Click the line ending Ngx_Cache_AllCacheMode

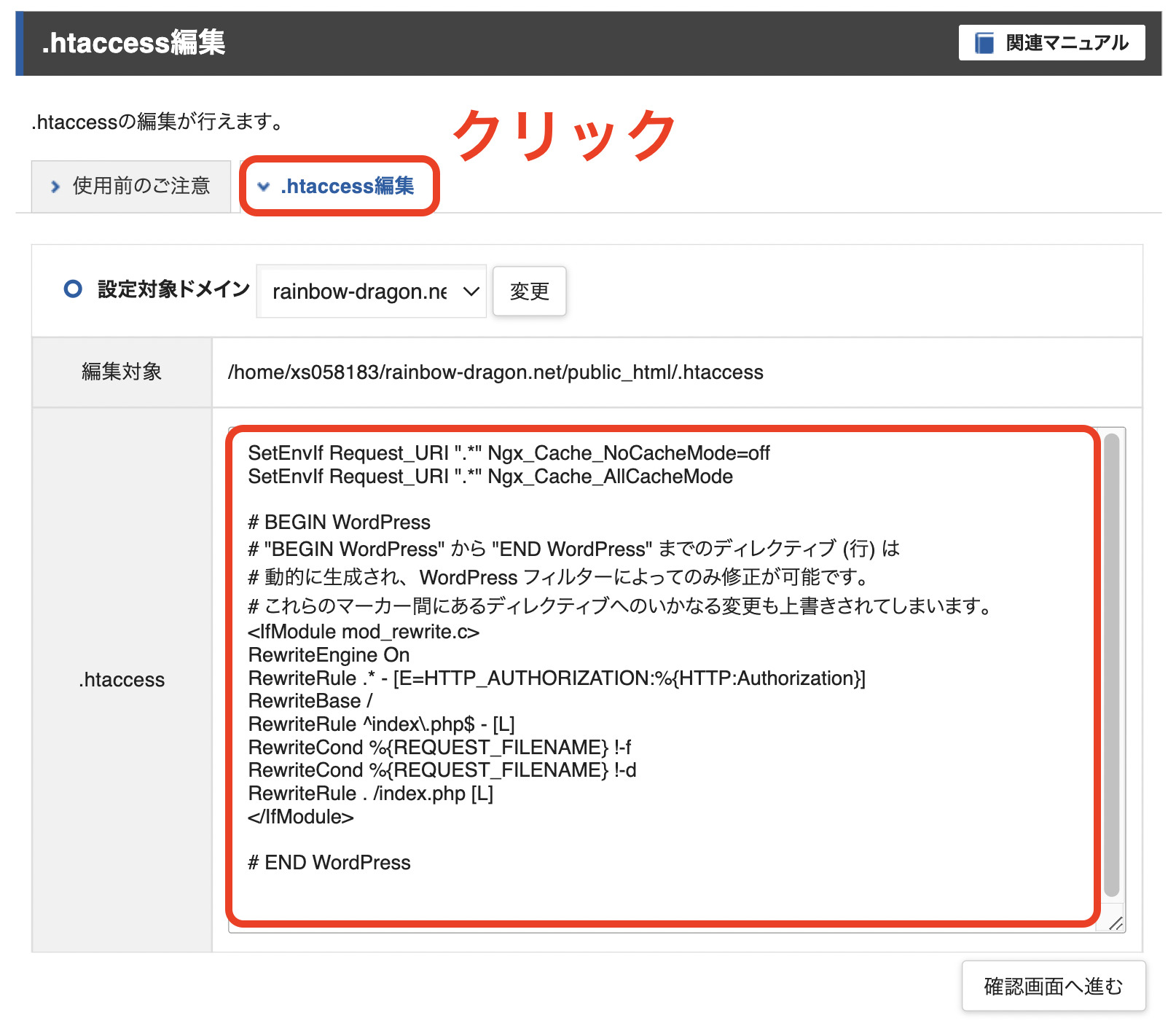490,477
